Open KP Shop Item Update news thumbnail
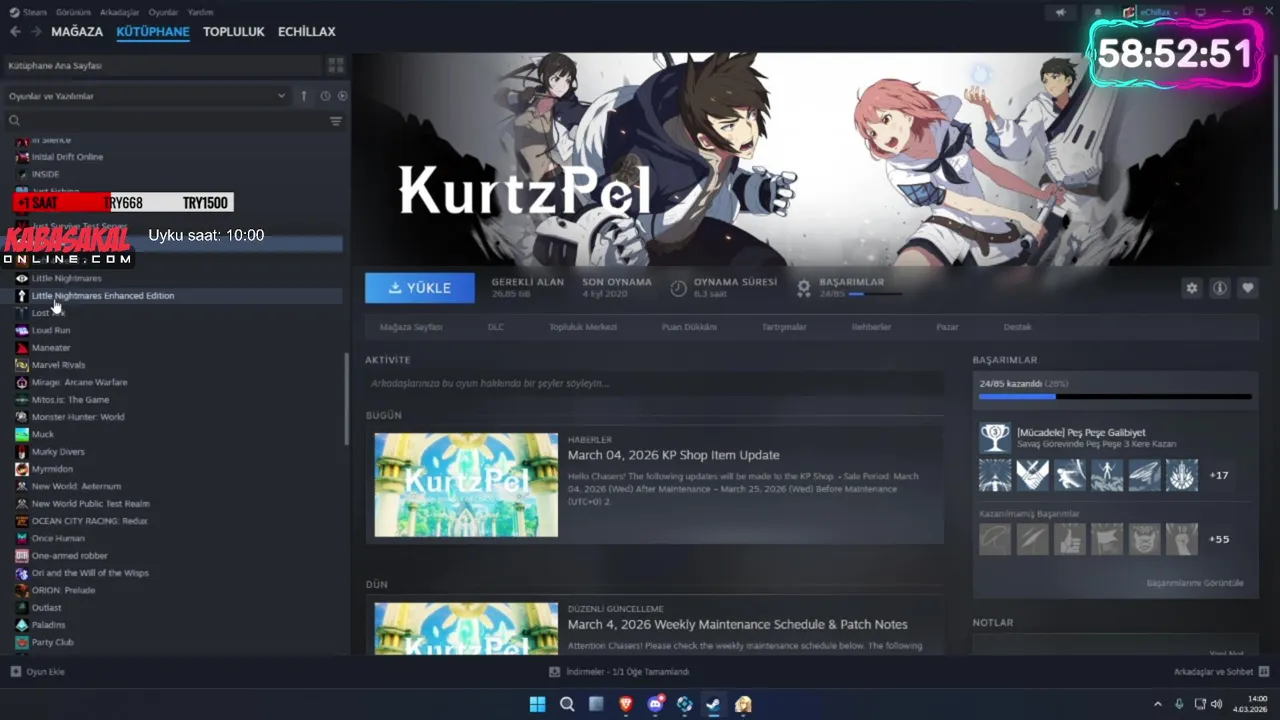 pyautogui.click(x=466, y=485)
